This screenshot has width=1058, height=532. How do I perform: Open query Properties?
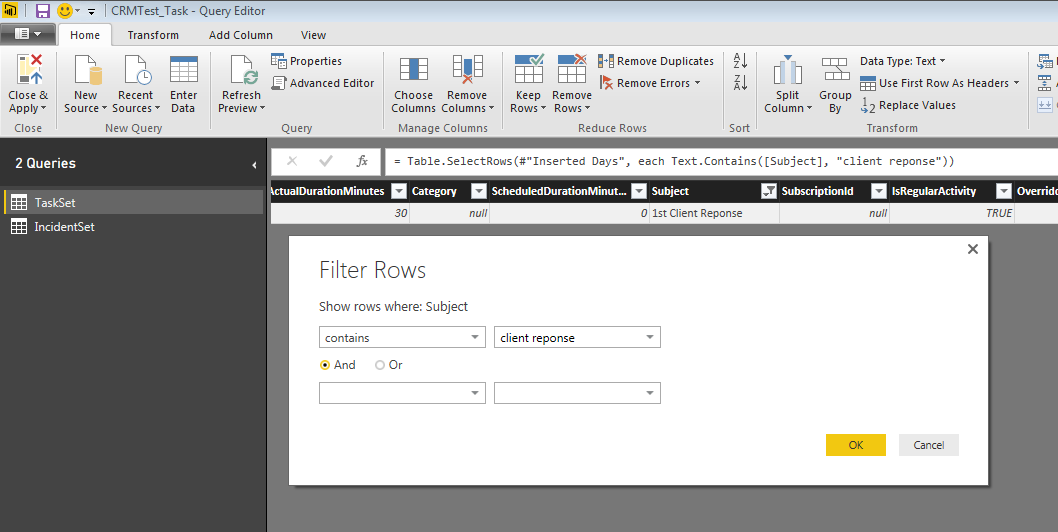[306, 61]
